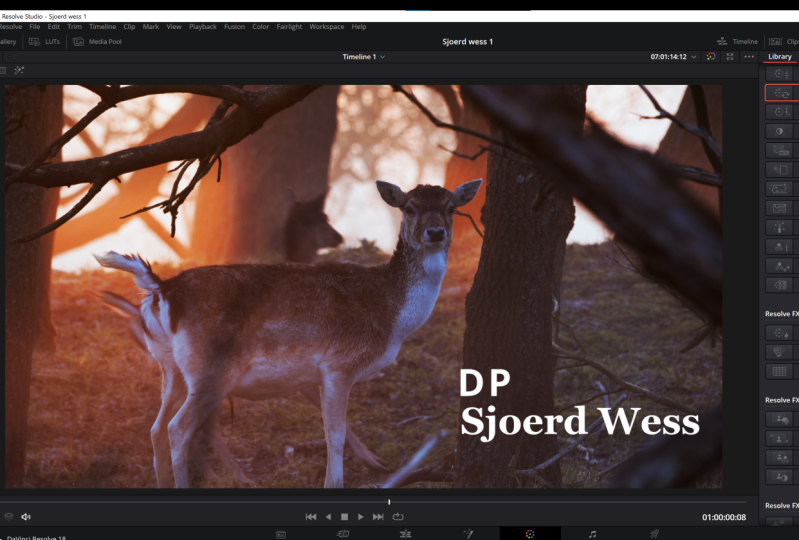Jump to first frame

pos(311,517)
